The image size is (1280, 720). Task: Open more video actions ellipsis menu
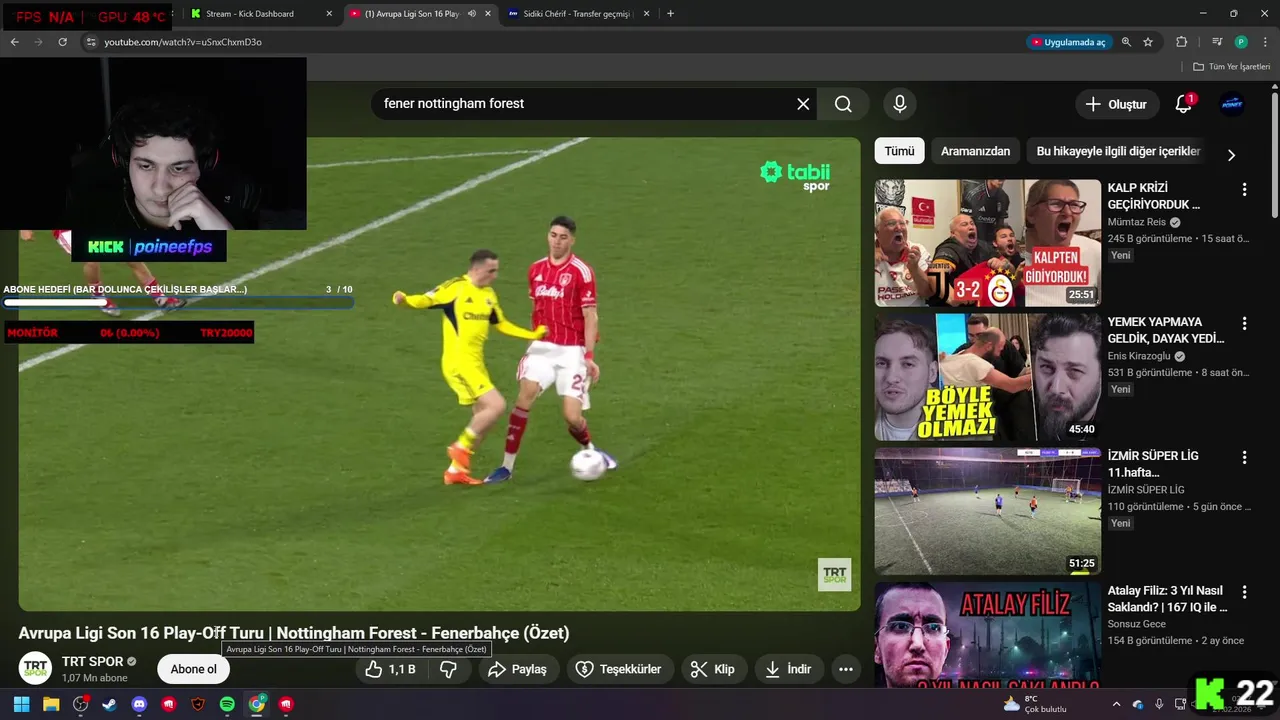click(x=846, y=669)
